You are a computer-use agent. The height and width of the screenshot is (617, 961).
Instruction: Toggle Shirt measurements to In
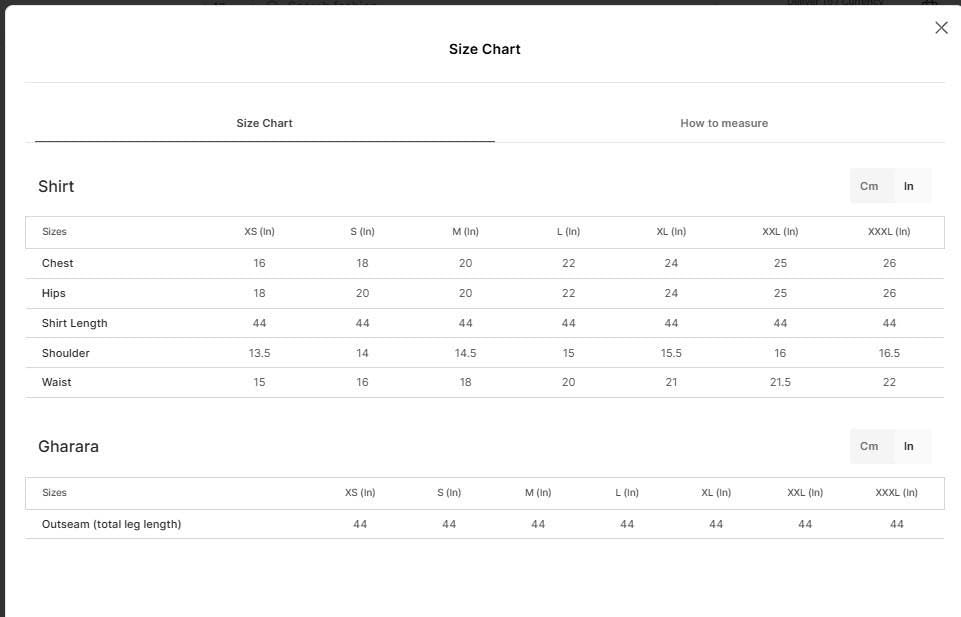pyautogui.click(x=909, y=186)
